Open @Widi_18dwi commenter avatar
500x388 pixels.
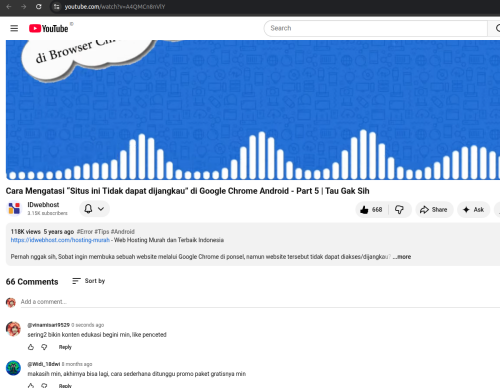[13, 368]
